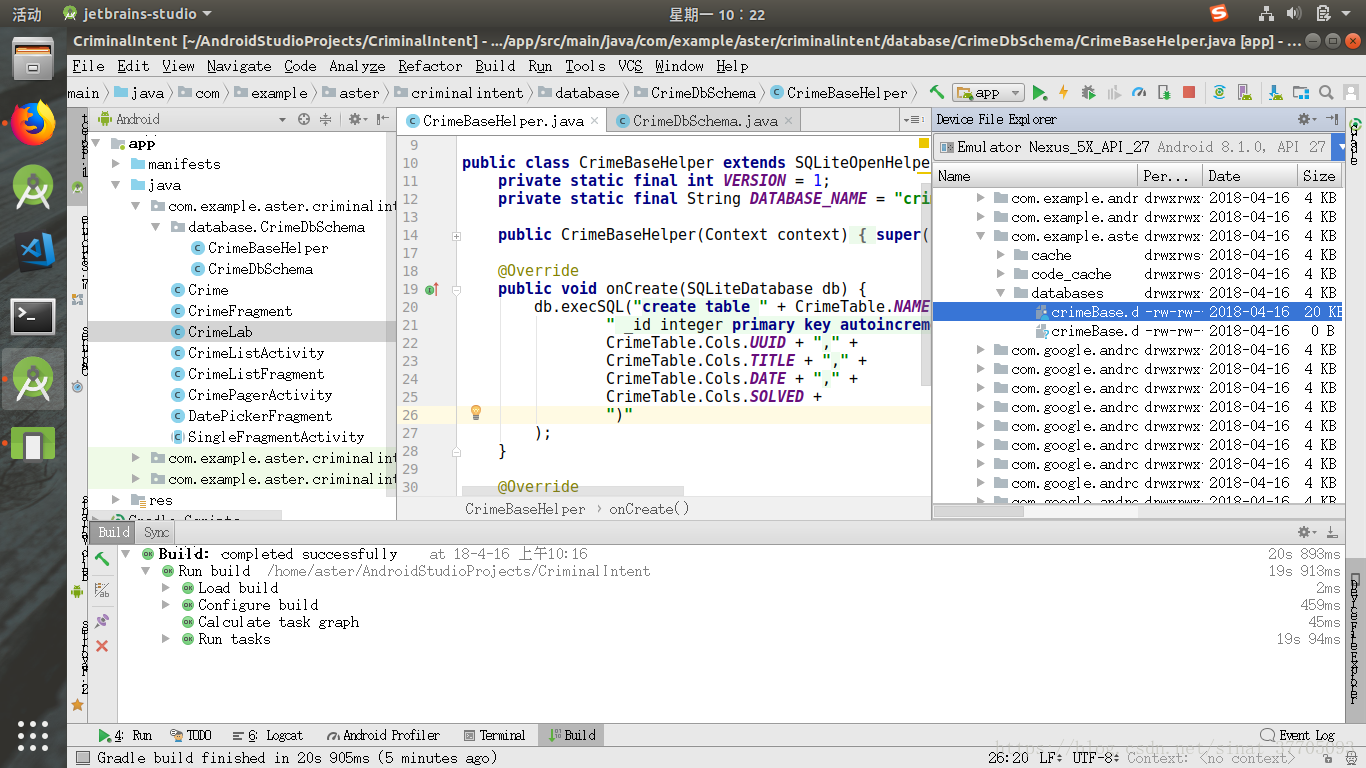Image resolution: width=1366 pixels, height=768 pixels.
Task: Attach debugger to Android process icon
Action: [1164, 92]
